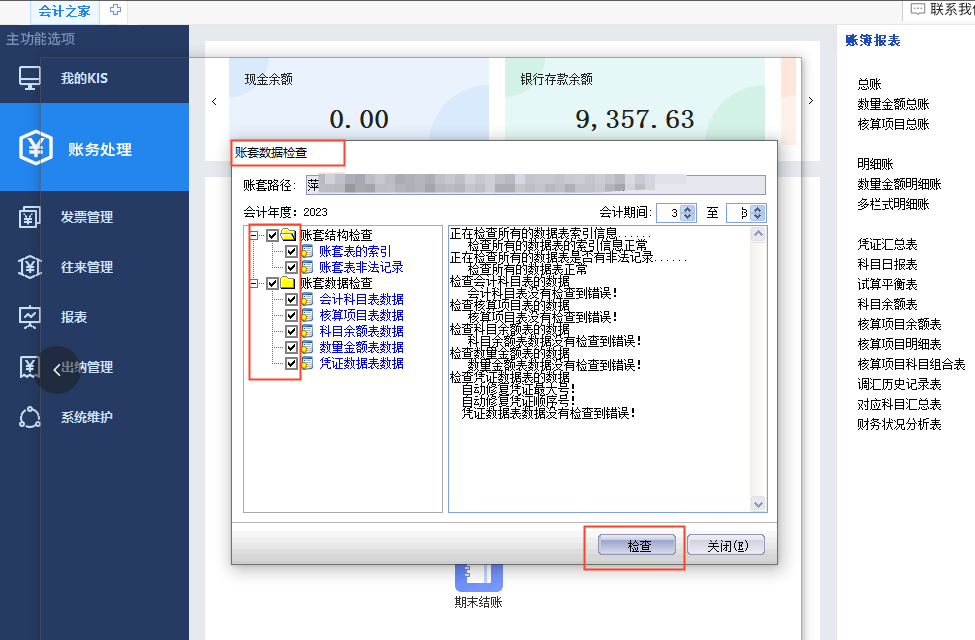
Task: Switch to the 会计之家 tab
Action: tap(65, 10)
